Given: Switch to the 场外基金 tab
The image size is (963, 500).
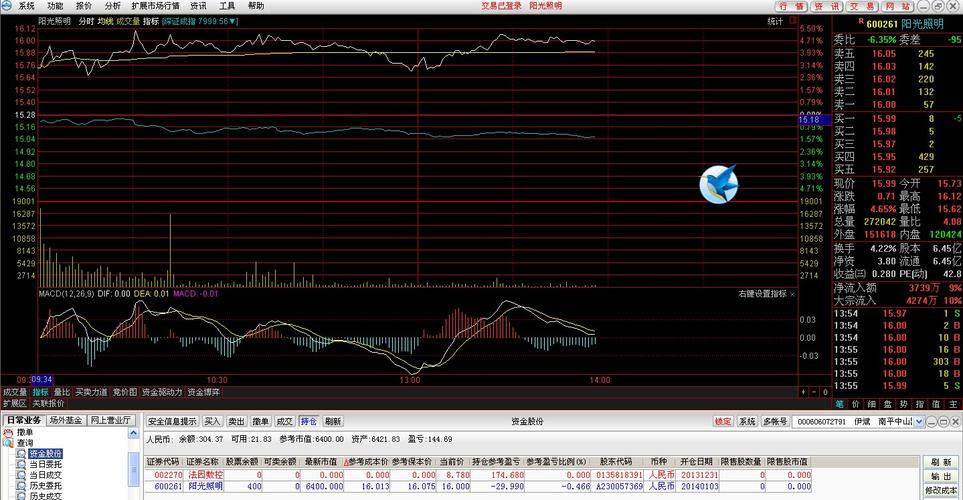Looking at the screenshot, I should tap(66, 420).
